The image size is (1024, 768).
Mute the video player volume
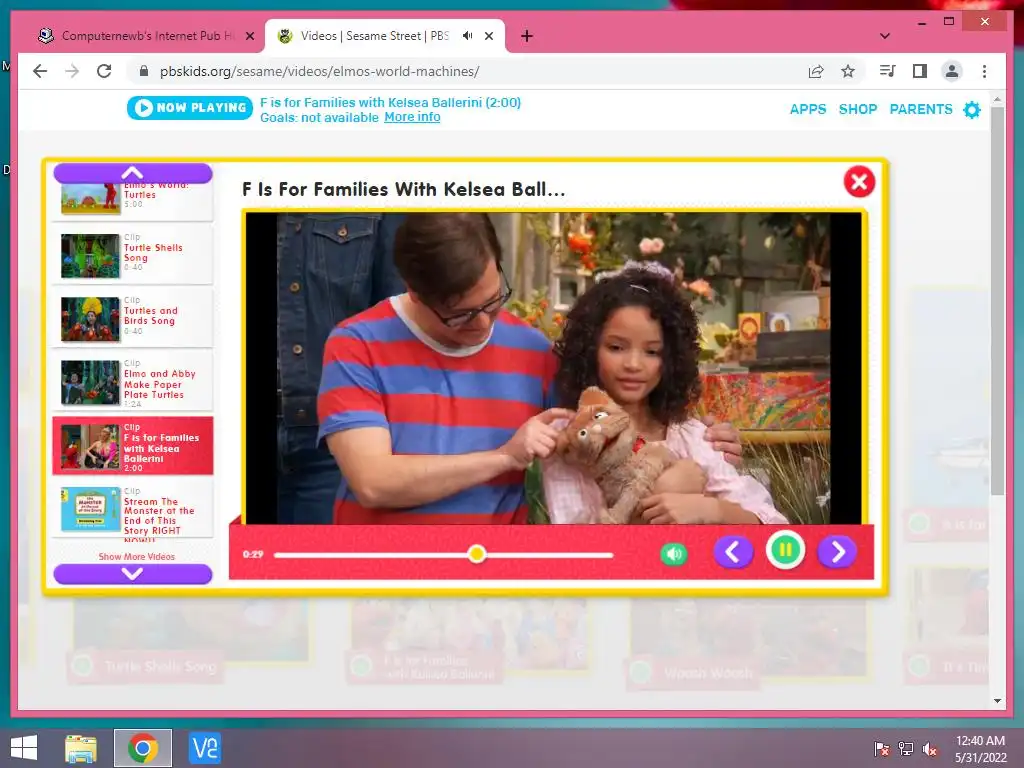click(x=674, y=554)
